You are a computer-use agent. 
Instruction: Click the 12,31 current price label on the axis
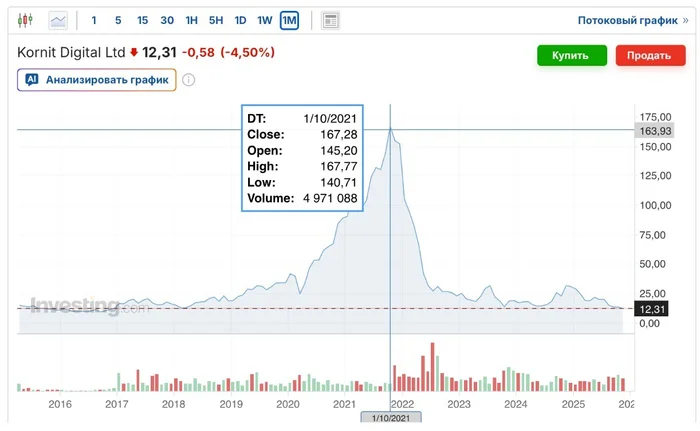pyautogui.click(x=651, y=310)
